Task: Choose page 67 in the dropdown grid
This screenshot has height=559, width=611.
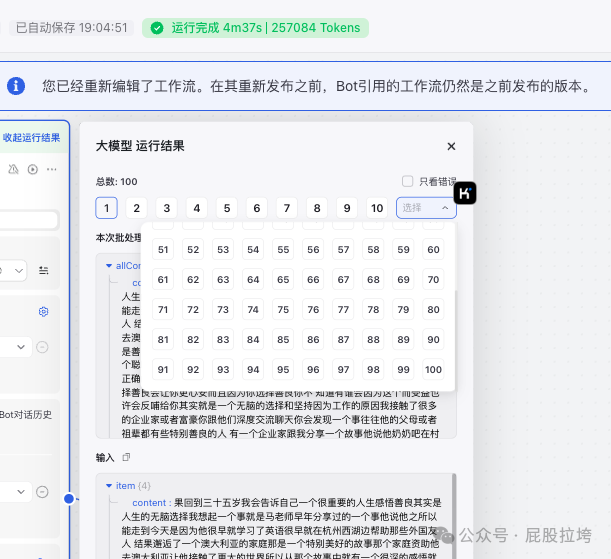Action: point(343,279)
